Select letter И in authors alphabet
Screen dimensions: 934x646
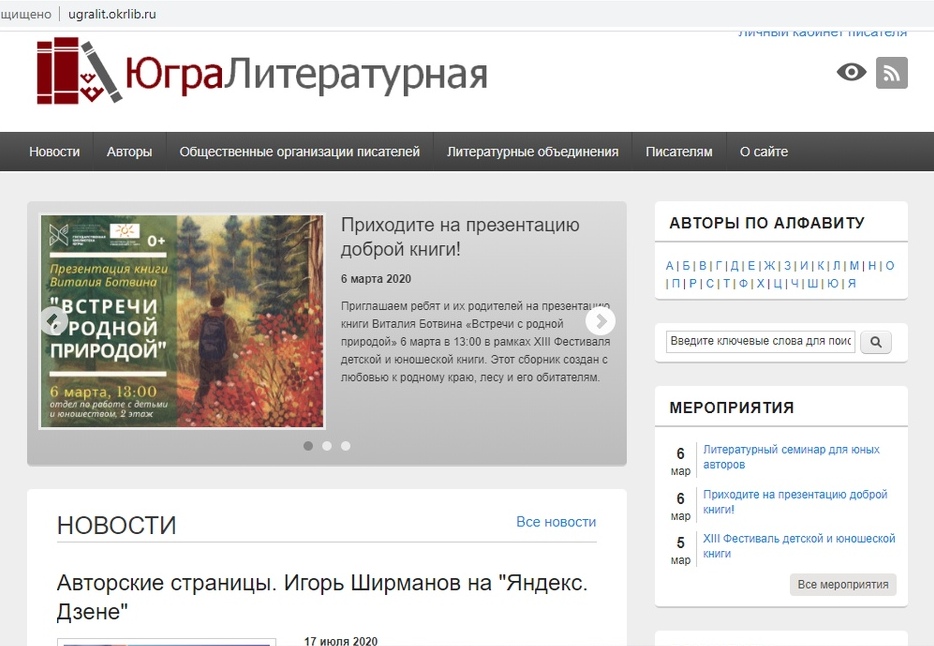point(804,266)
